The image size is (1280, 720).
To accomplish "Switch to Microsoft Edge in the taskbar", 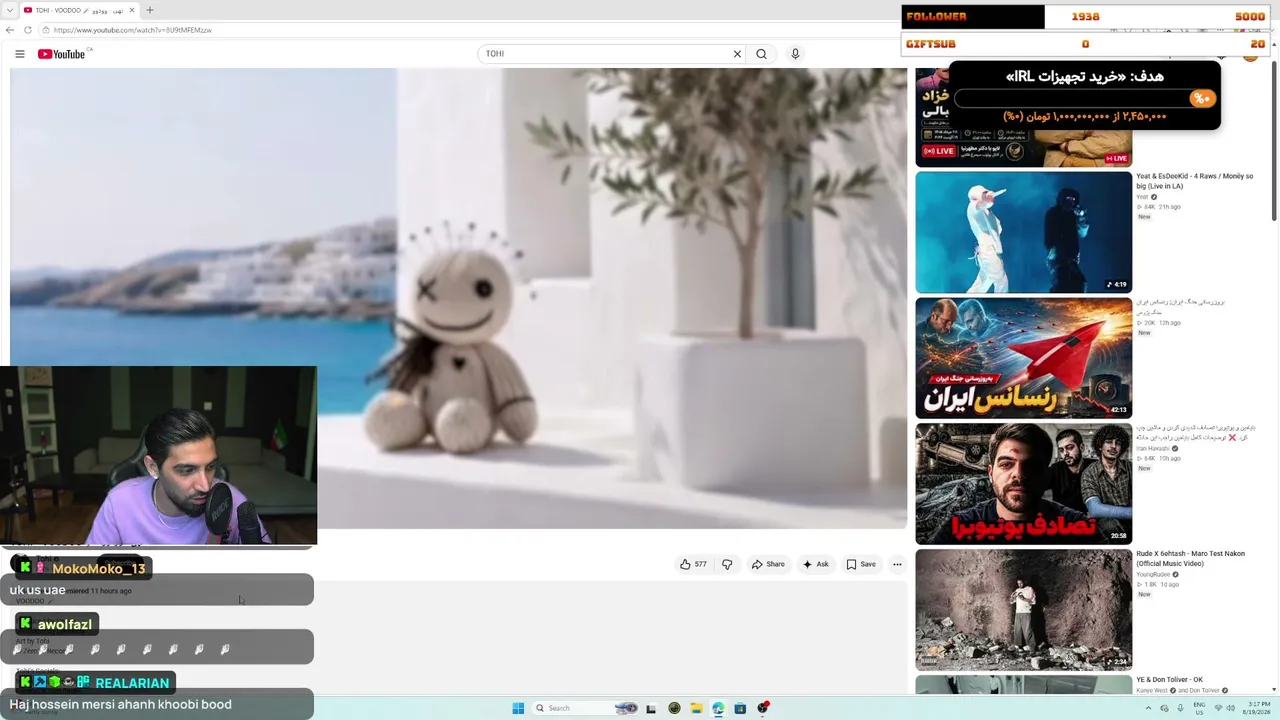I will (x=718, y=708).
